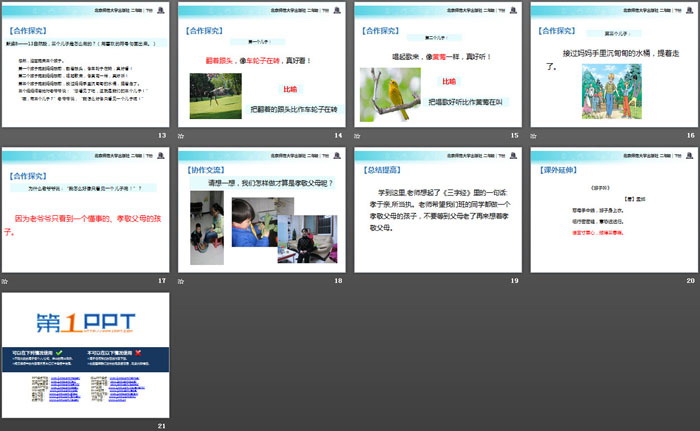Image resolution: width=700 pixels, height=431 pixels.
Task: Click slide number label 21
Action: tap(162, 426)
